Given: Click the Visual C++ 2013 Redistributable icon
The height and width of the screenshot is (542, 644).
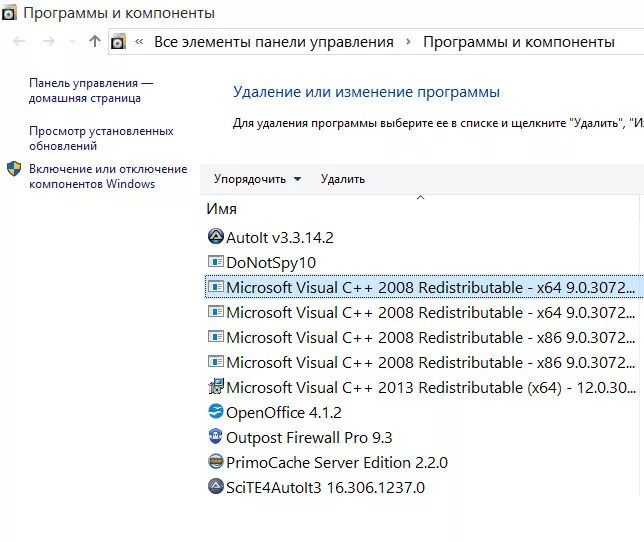Looking at the screenshot, I should coord(216,386).
